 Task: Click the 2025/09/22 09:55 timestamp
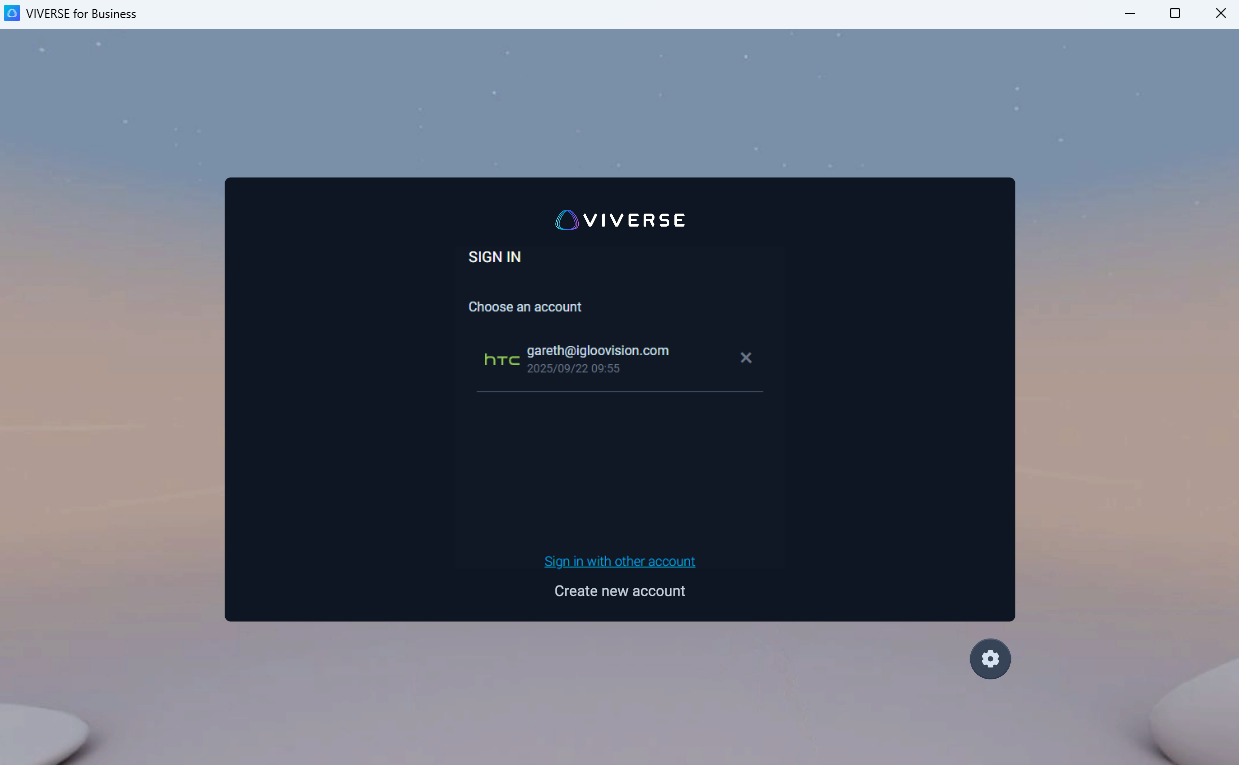click(573, 369)
